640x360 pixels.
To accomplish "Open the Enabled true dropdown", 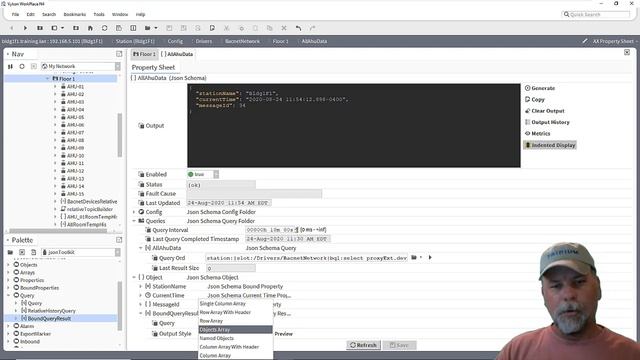I will pos(216,174).
